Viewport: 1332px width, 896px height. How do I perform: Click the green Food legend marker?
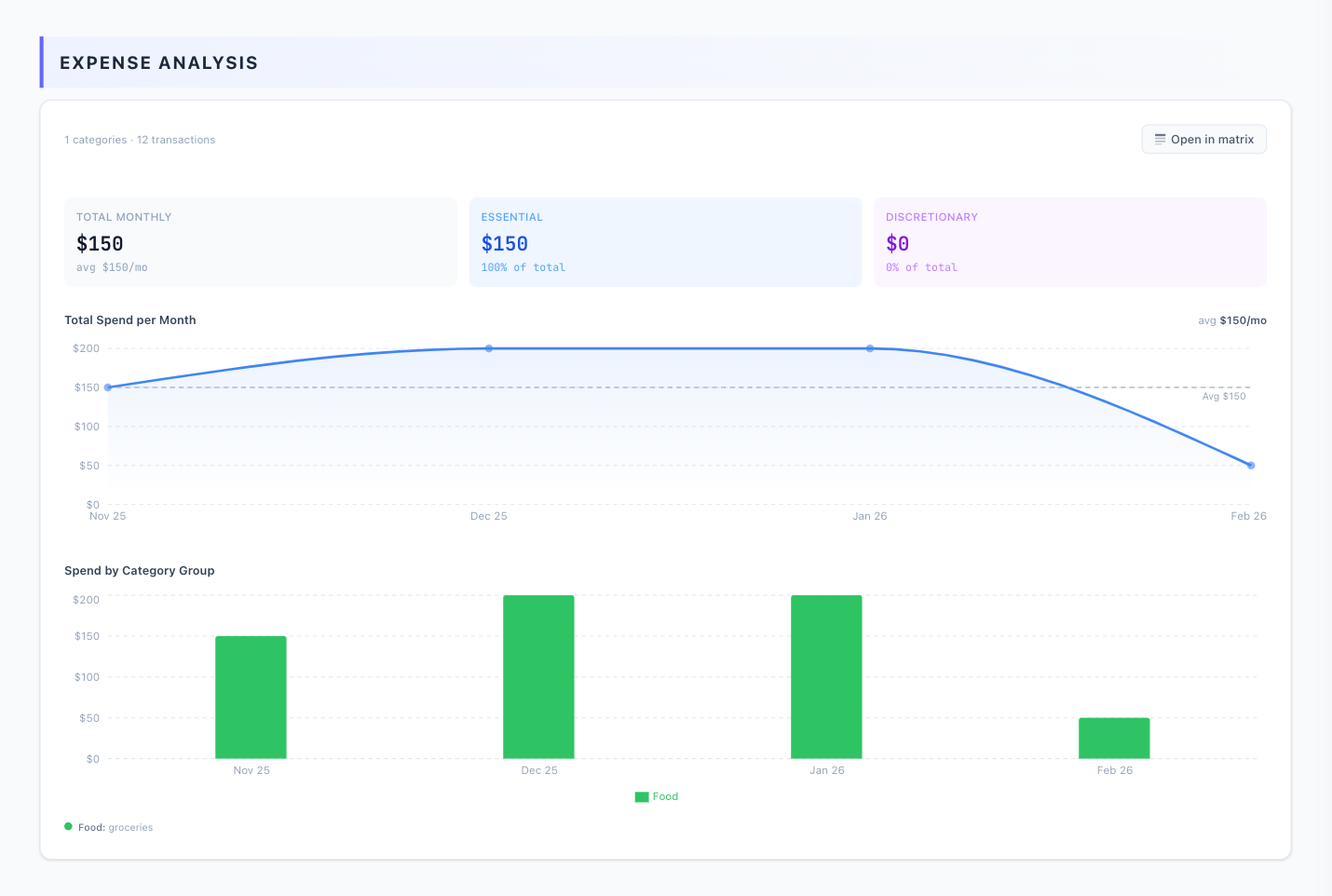pos(642,796)
